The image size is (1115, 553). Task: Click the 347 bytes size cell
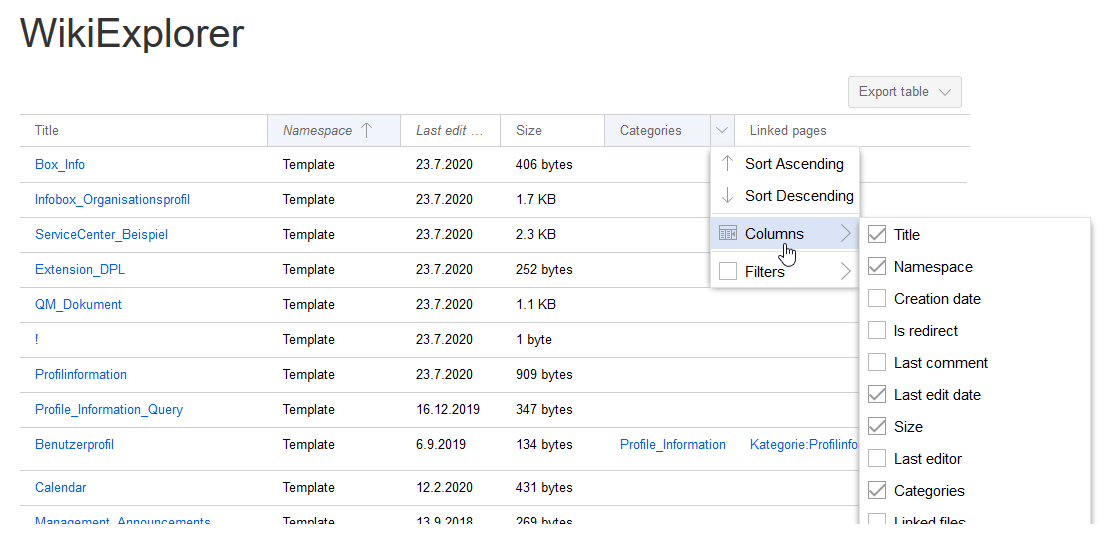pos(544,409)
